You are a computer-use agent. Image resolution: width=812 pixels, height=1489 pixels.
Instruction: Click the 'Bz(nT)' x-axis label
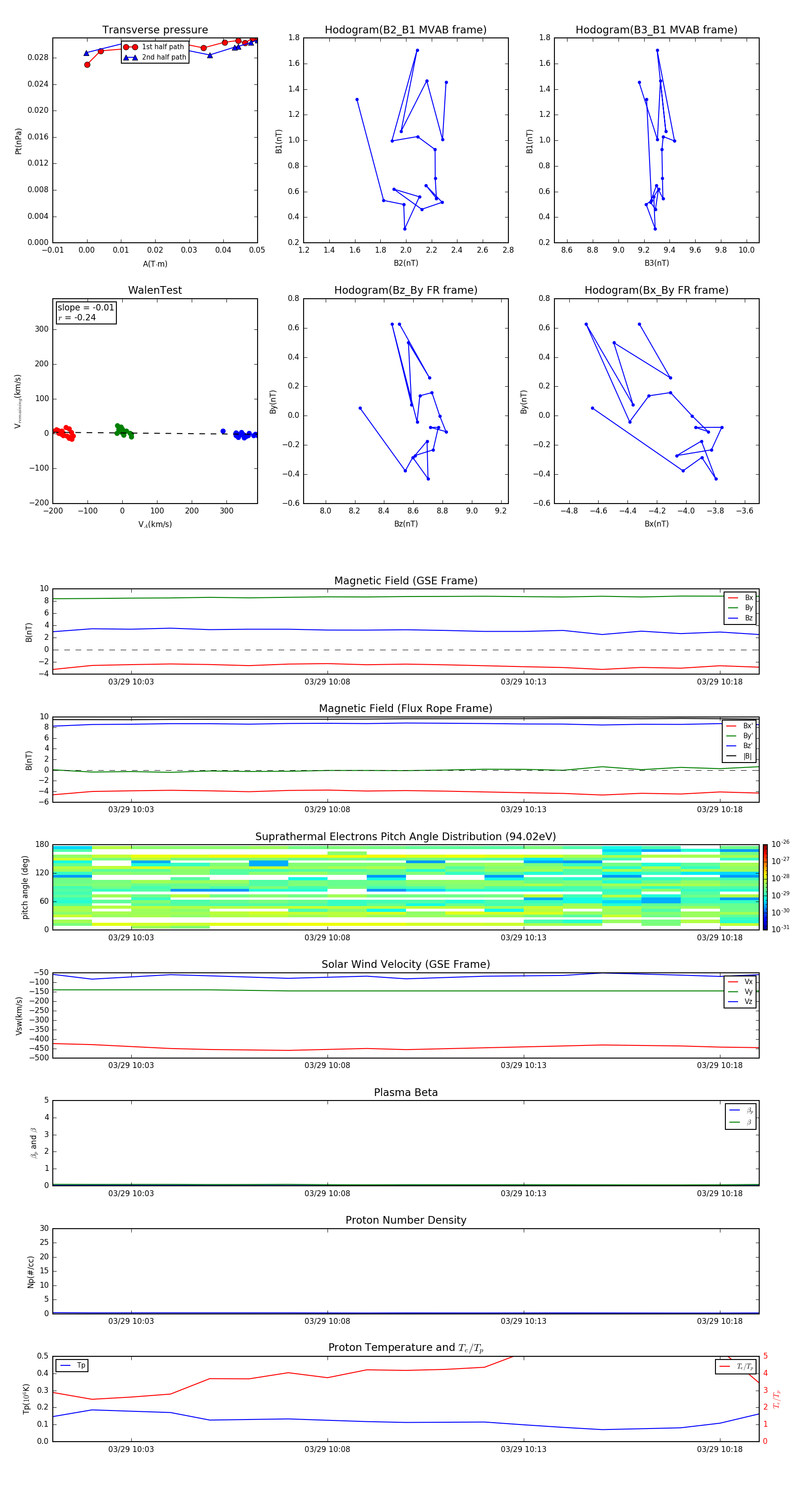click(x=406, y=524)
